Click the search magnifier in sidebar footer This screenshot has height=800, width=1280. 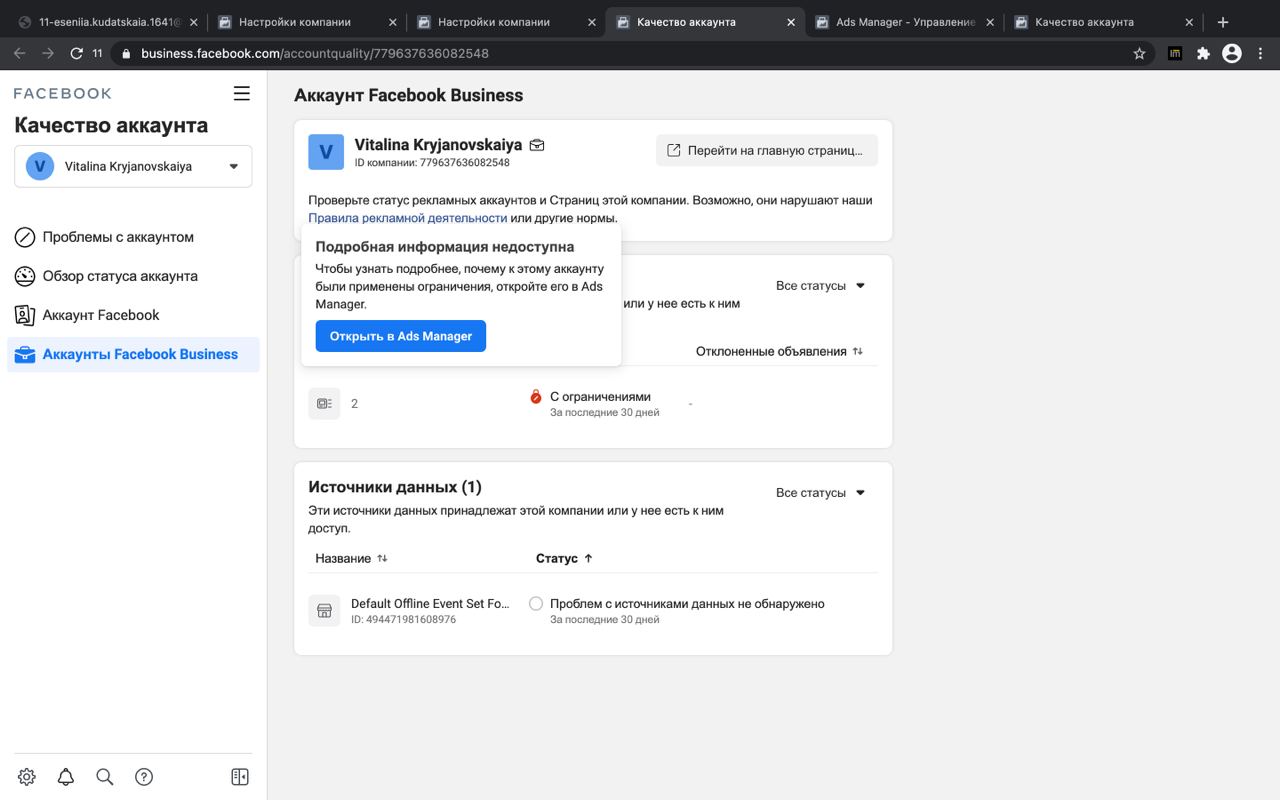pos(104,777)
